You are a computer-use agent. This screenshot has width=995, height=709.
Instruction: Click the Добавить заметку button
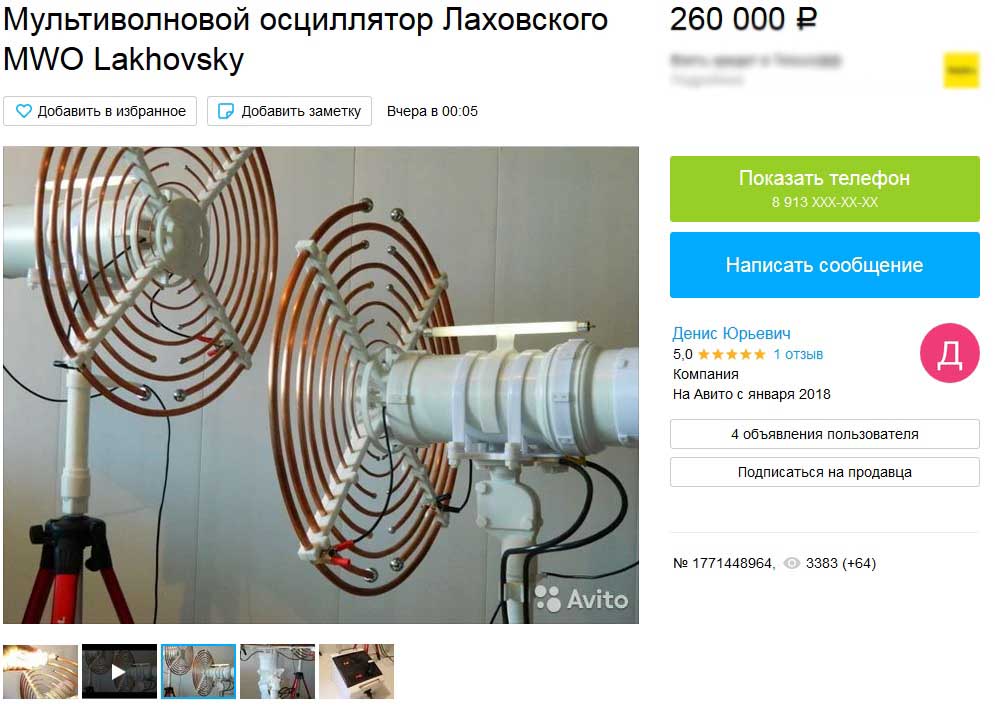pos(289,111)
